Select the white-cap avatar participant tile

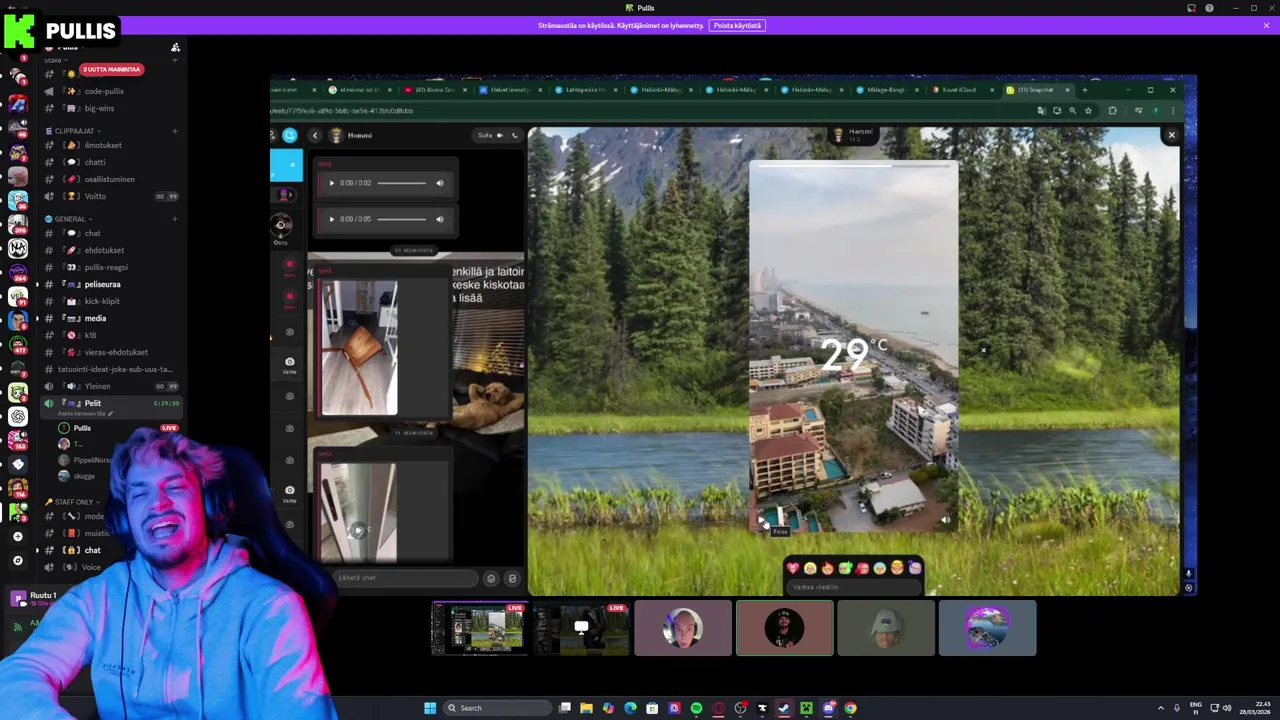[x=886, y=628]
